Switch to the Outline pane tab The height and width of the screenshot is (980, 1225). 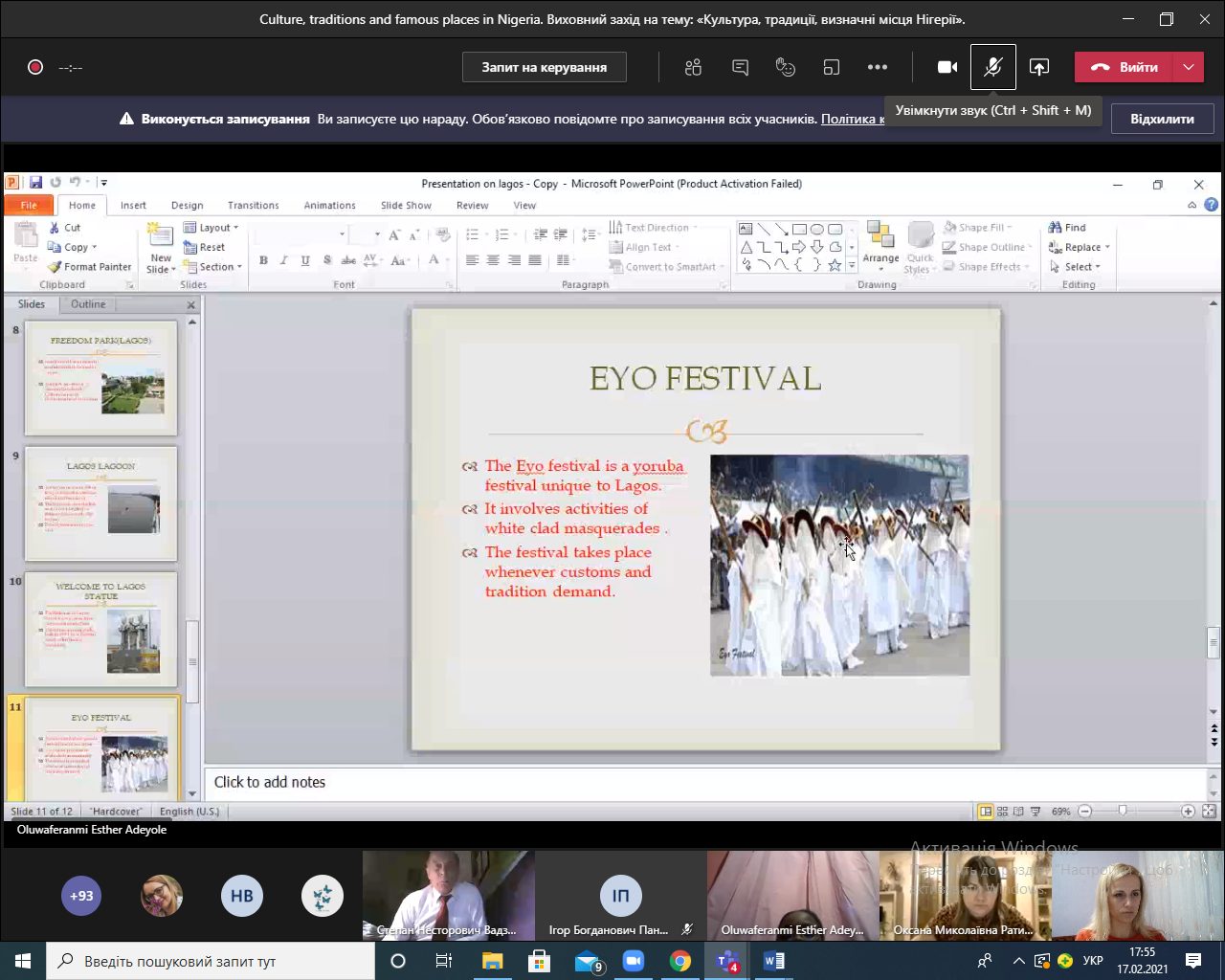pos(88,304)
